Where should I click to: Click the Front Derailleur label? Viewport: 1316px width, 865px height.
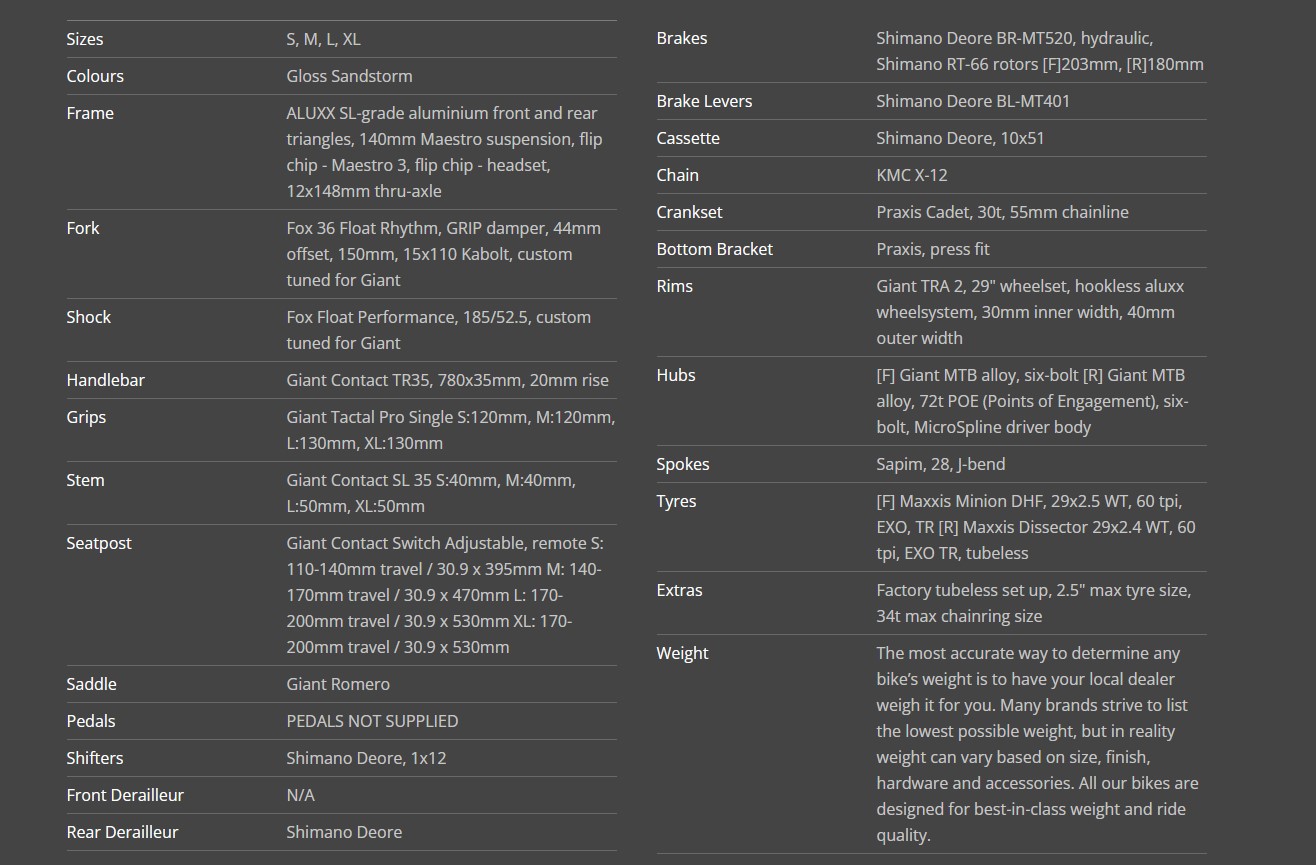(x=125, y=795)
